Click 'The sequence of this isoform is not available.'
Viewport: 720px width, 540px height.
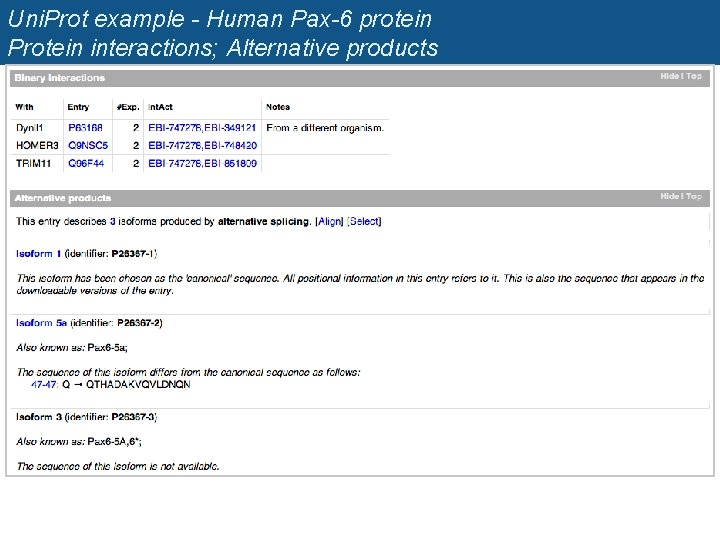118,467
